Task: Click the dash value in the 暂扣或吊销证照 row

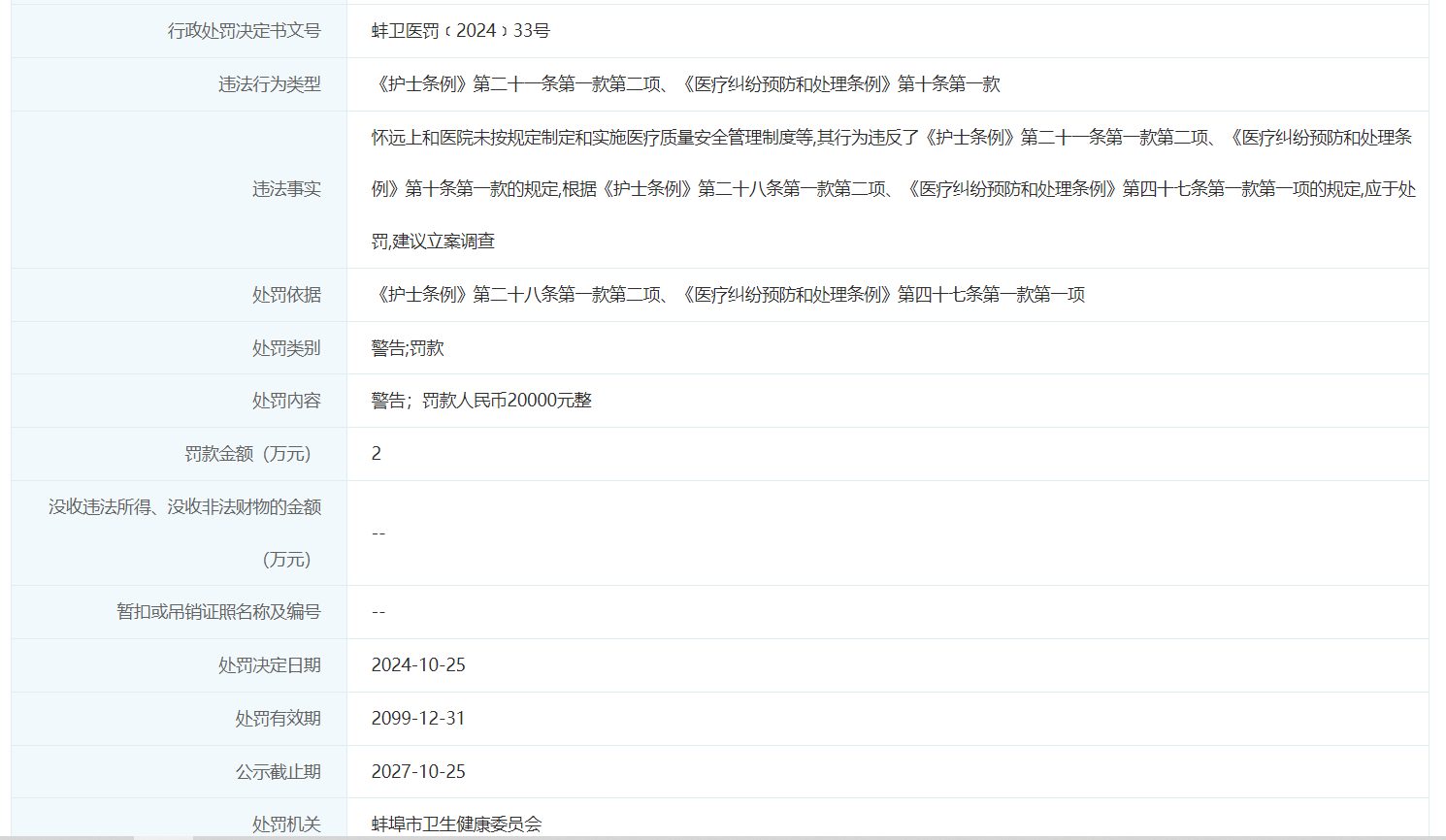Action: (378, 612)
